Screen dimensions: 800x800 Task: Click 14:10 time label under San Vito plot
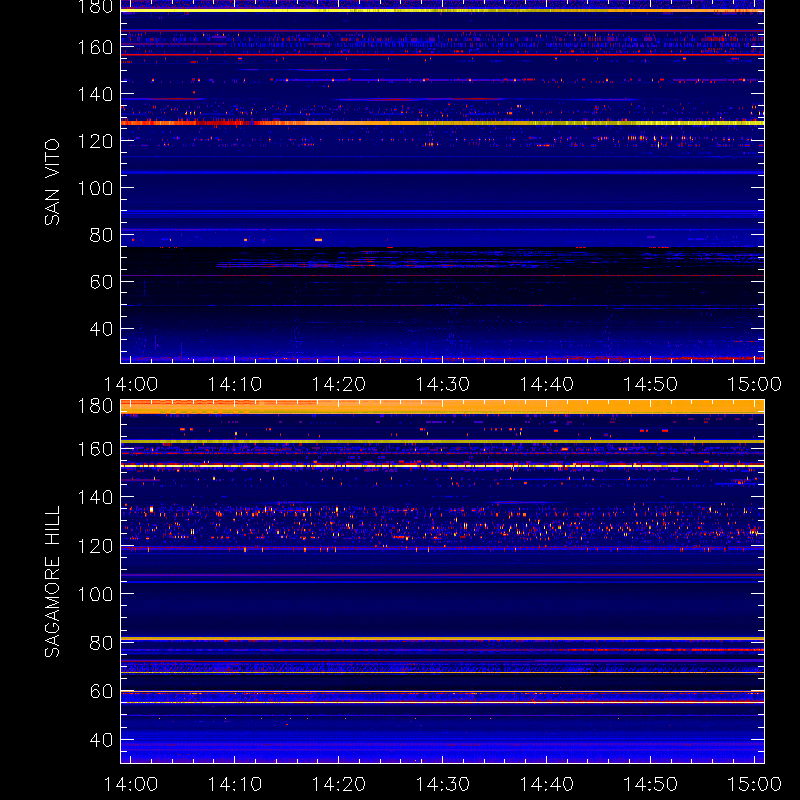[235, 384]
